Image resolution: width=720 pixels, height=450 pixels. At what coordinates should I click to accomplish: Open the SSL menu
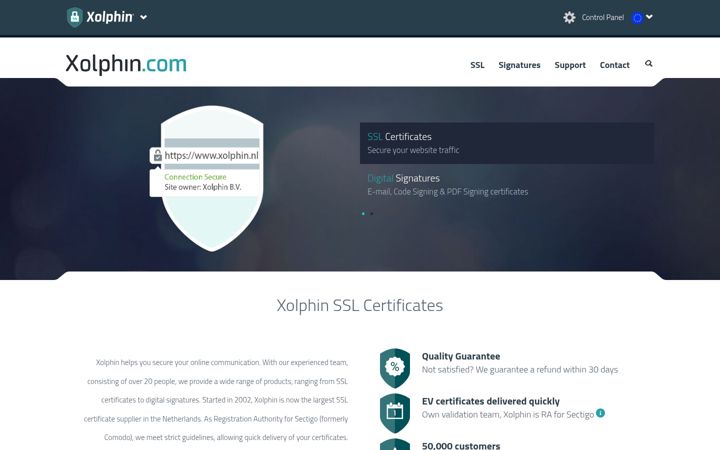coord(477,65)
